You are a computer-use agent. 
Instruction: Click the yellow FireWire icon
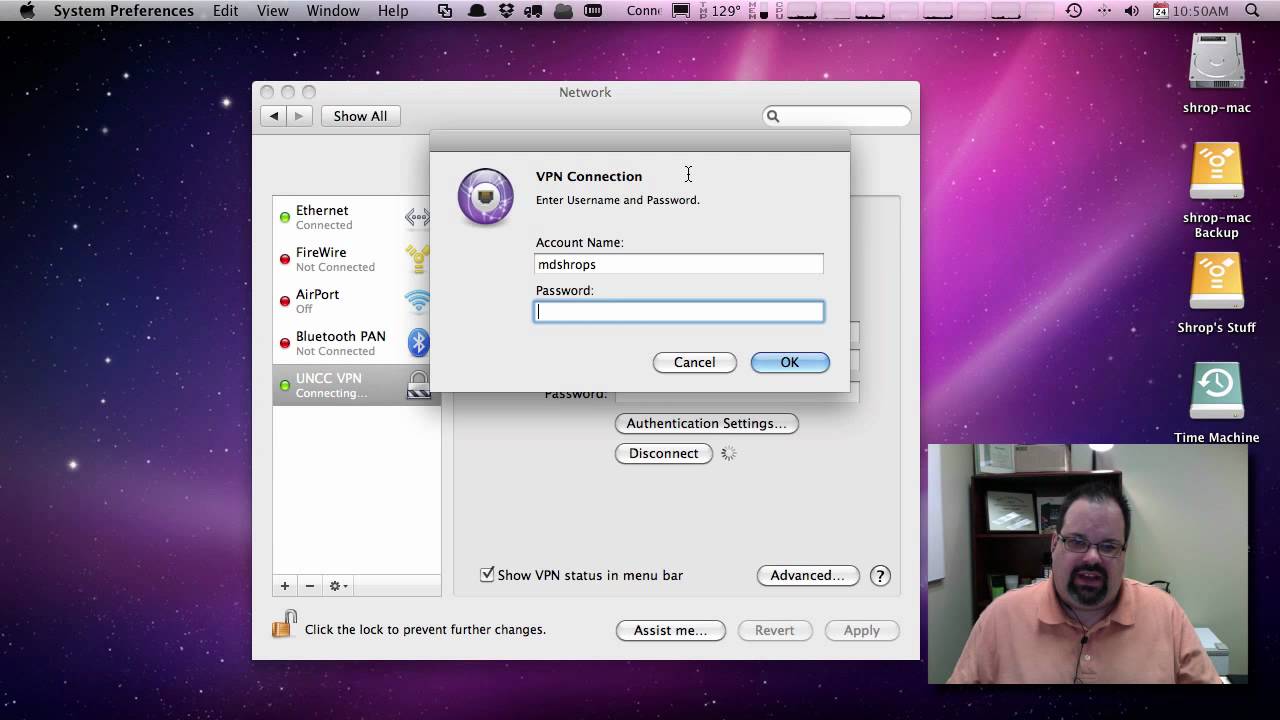click(x=418, y=259)
